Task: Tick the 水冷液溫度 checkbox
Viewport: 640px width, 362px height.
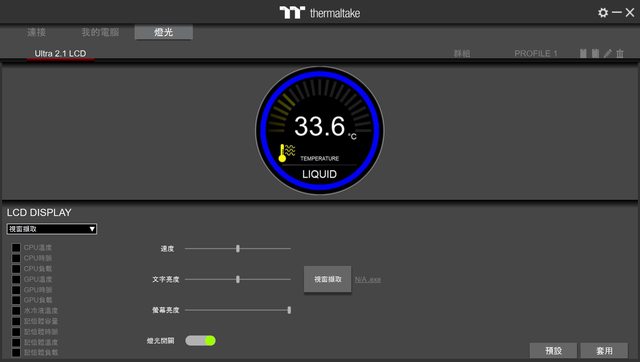Action: tap(16, 311)
